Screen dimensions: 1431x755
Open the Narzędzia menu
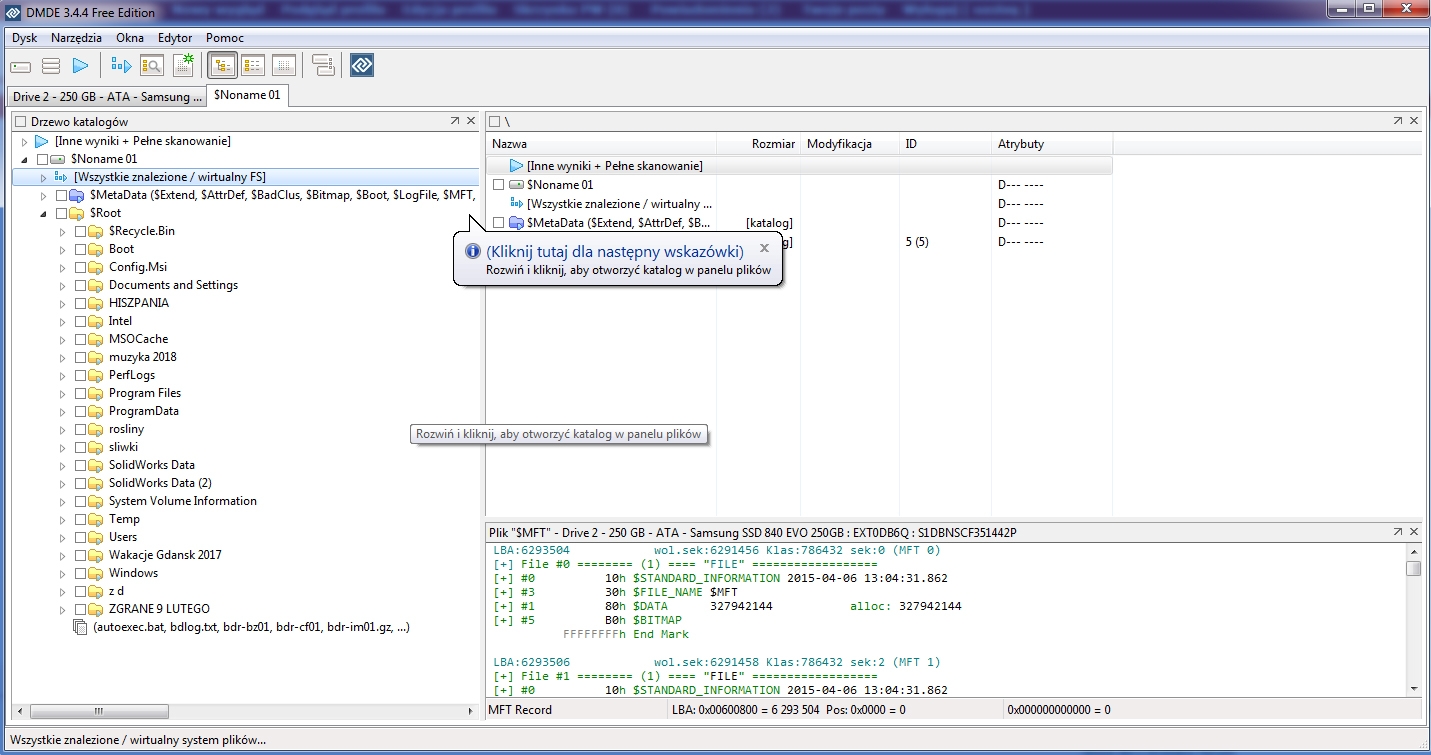tap(76, 38)
